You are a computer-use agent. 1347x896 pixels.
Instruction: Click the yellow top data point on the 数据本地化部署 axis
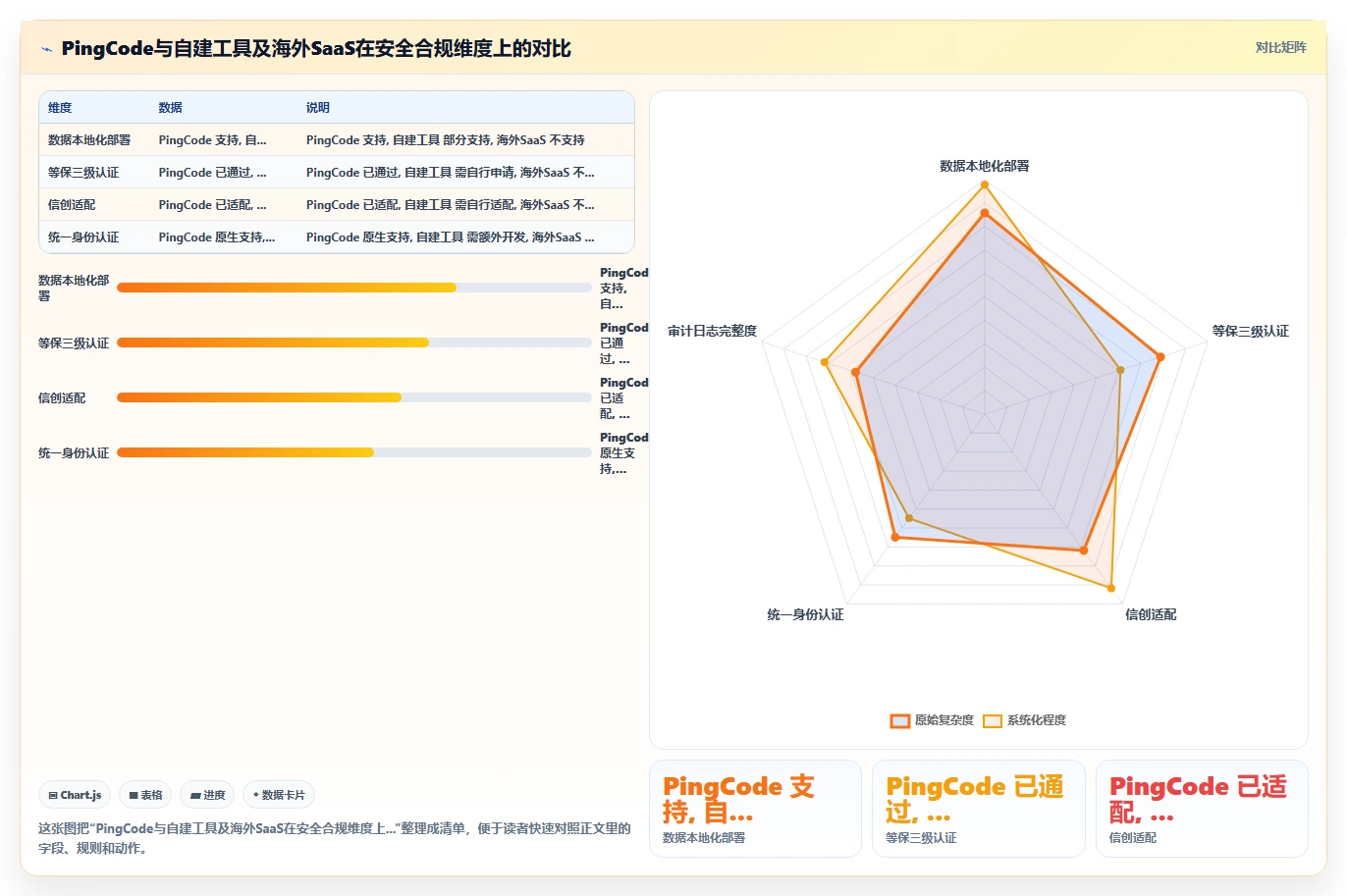(985, 184)
